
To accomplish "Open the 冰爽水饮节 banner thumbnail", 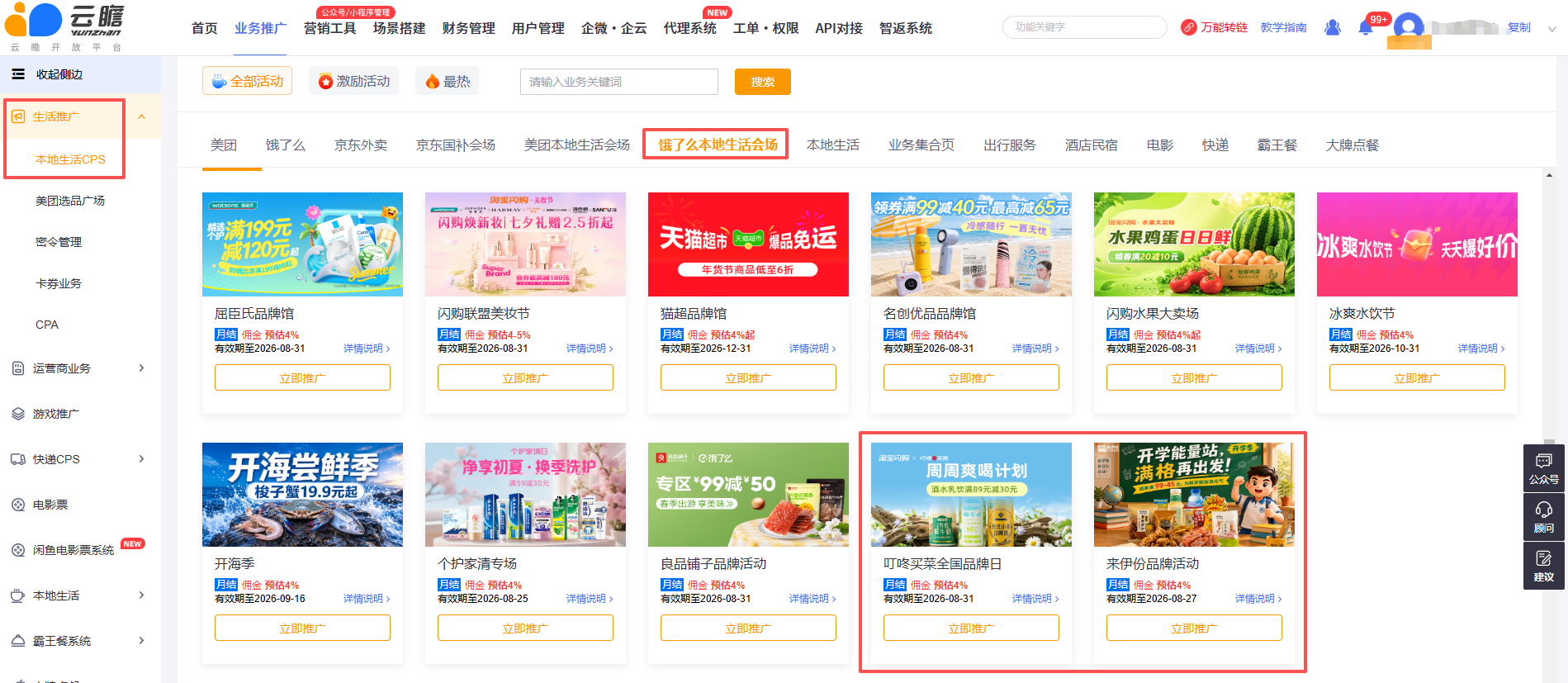I will pyautogui.click(x=1417, y=244).
